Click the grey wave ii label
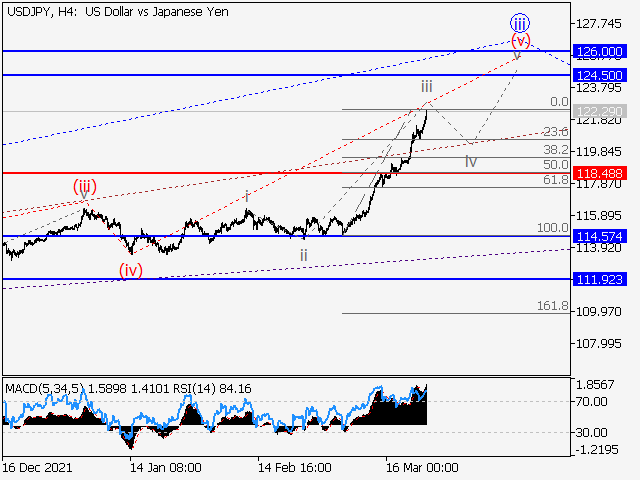 [303, 256]
